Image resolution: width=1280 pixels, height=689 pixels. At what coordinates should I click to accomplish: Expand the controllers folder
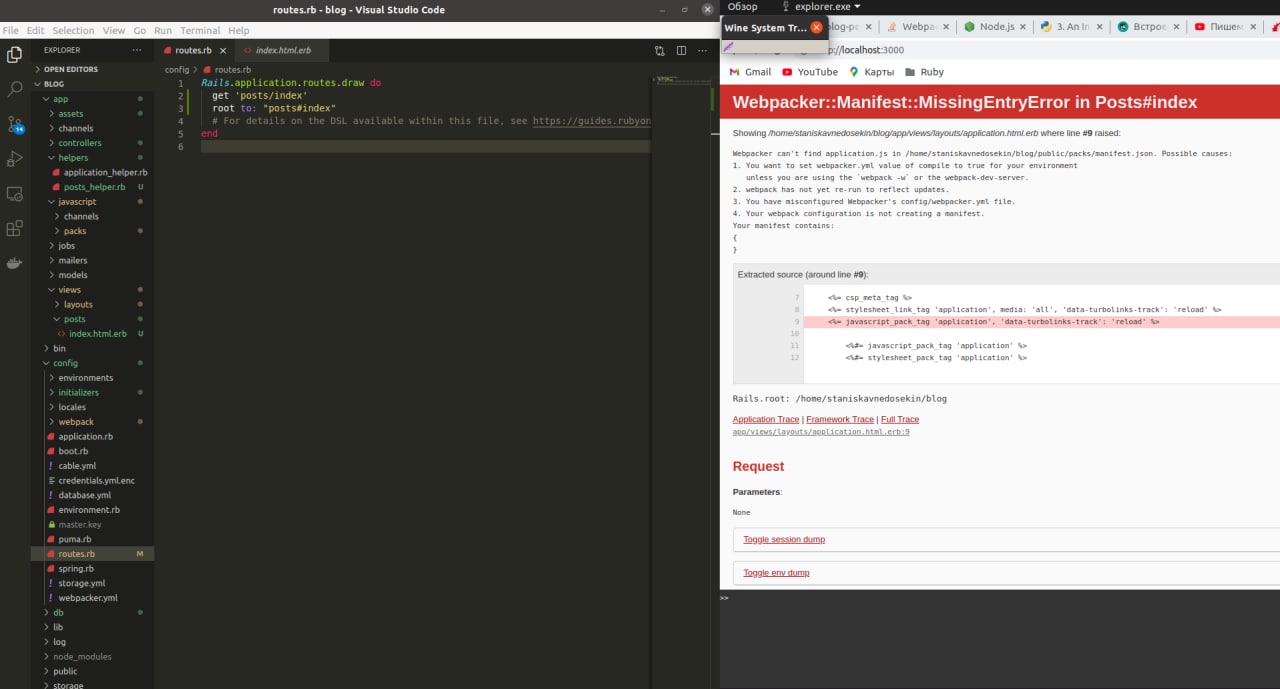pyautogui.click(x=80, y=143)
